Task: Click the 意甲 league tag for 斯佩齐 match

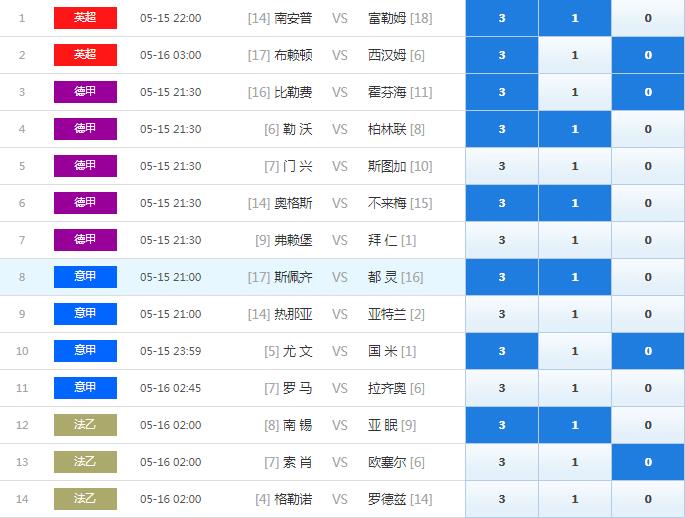Action: (85, 277)
